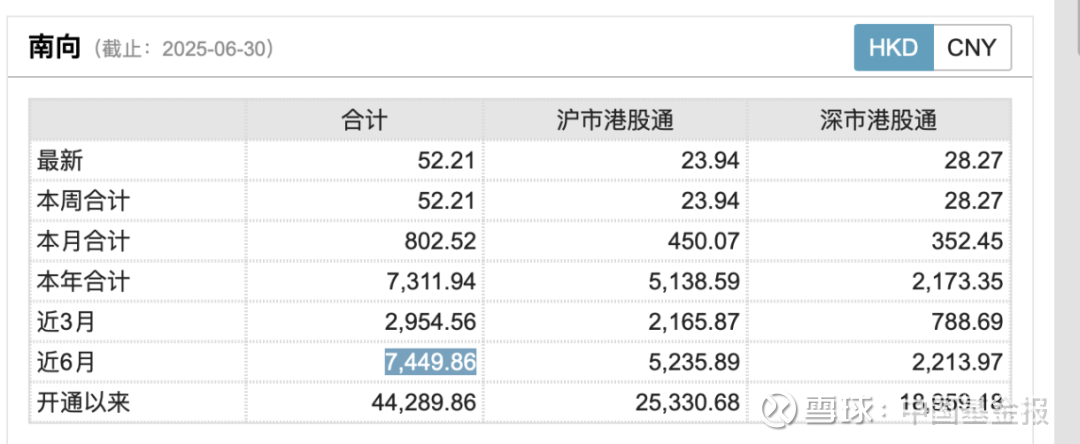The height and width of the screenshot is (444, 1080).
Task: Click the 788.69 Shenzhen three-month cell
Action: tap(973, 322)
